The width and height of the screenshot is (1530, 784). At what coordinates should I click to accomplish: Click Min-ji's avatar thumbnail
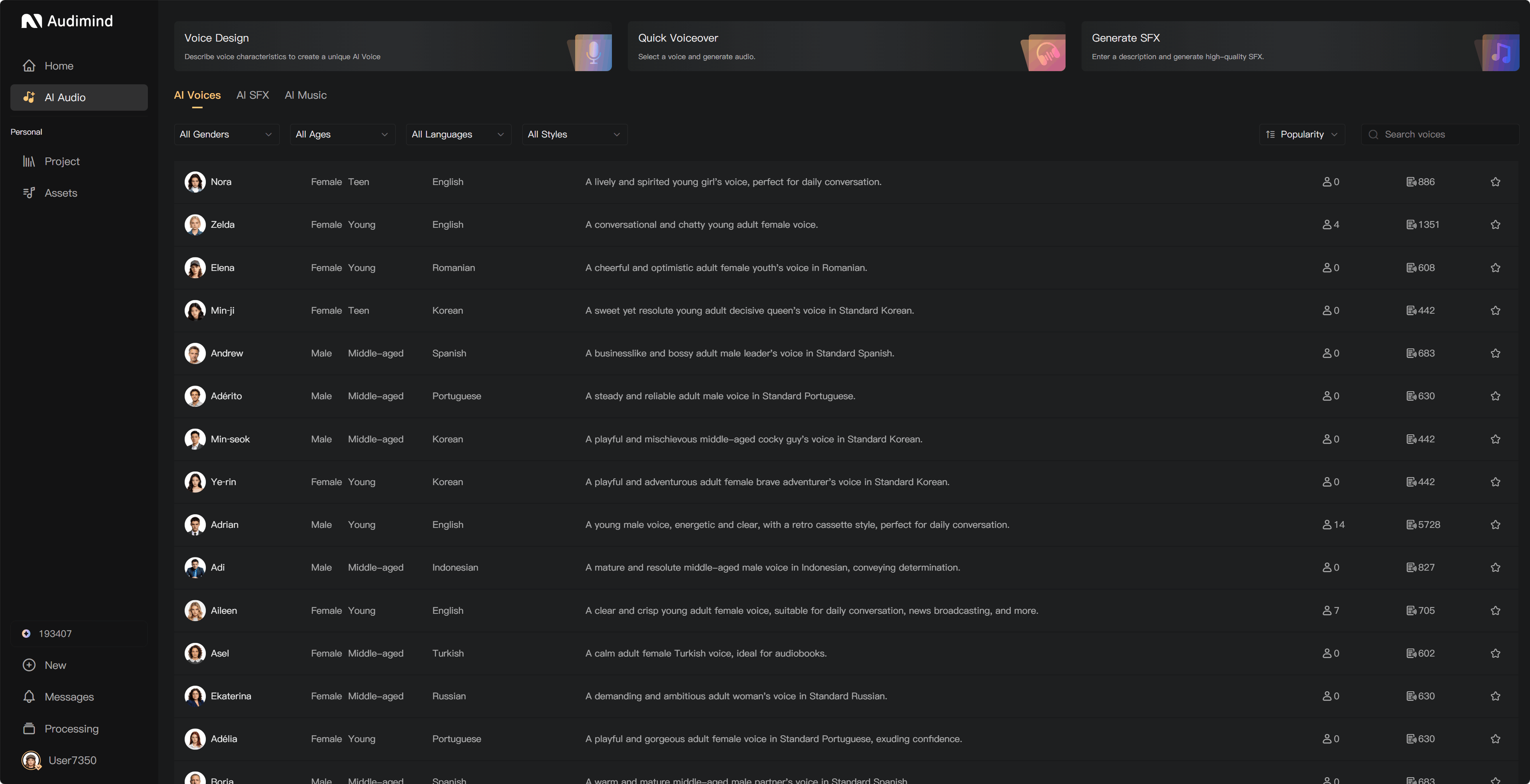tap(195, 310)
